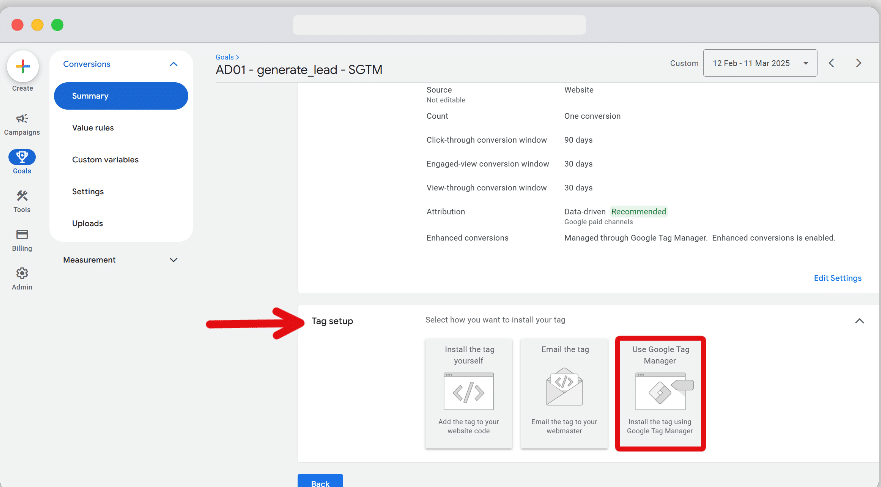Image resolution: width=881 pixels, height=487 pixels.
Task: Open Campaigns megaphone icon
Action: (22, 119)
